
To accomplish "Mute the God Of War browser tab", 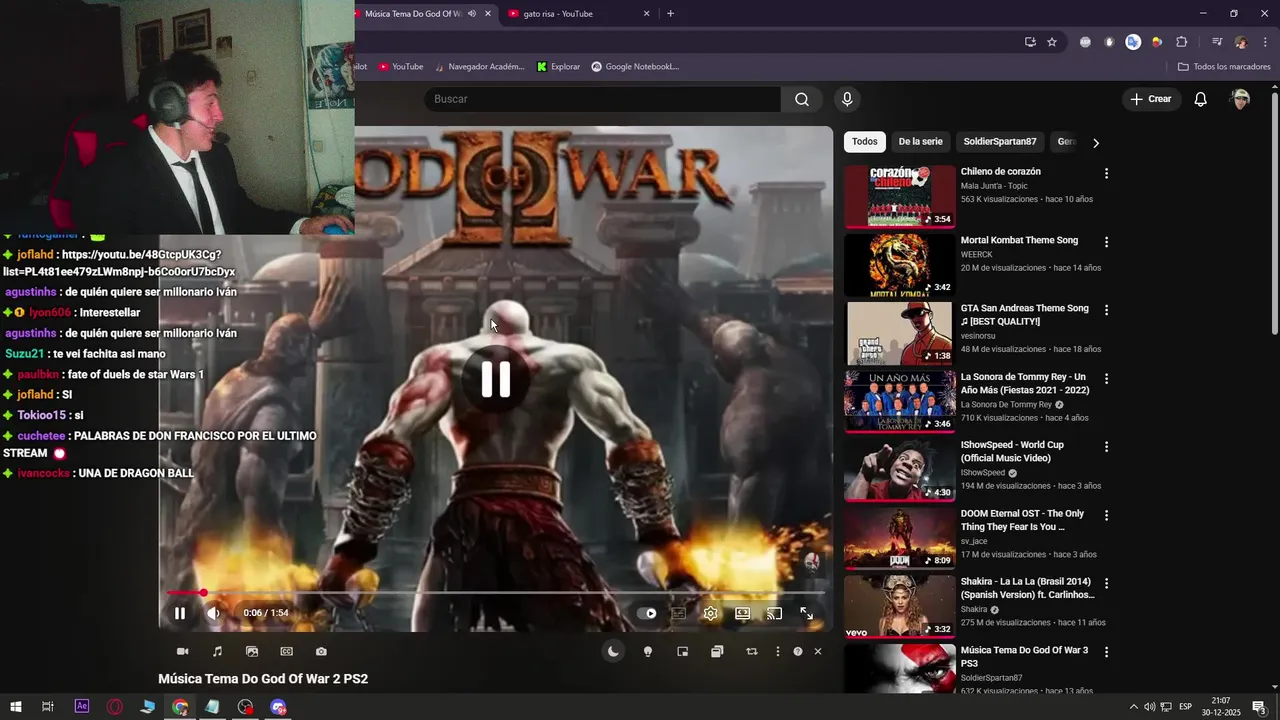I will pos(472,14).
